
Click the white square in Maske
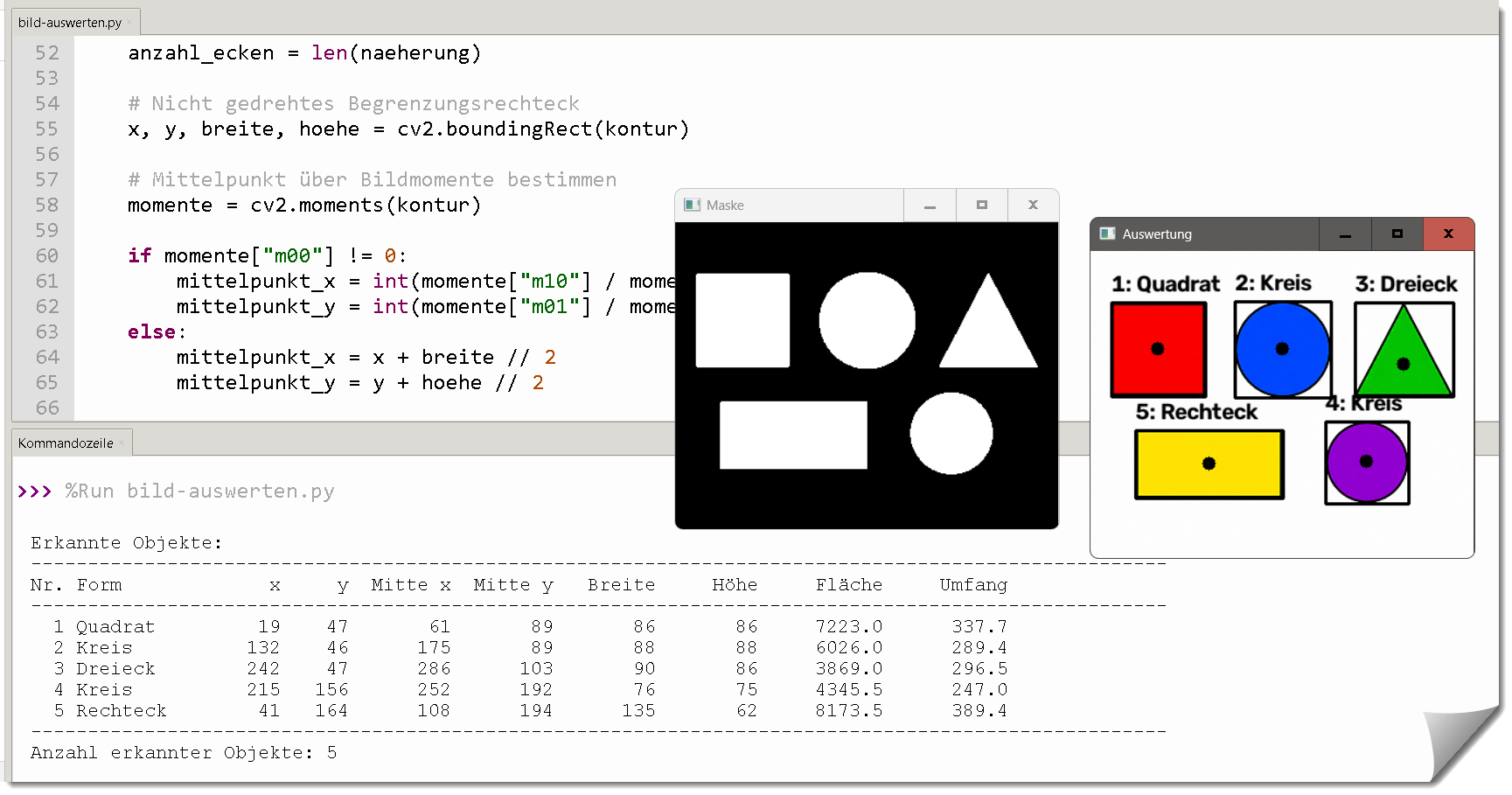[742, 320]
